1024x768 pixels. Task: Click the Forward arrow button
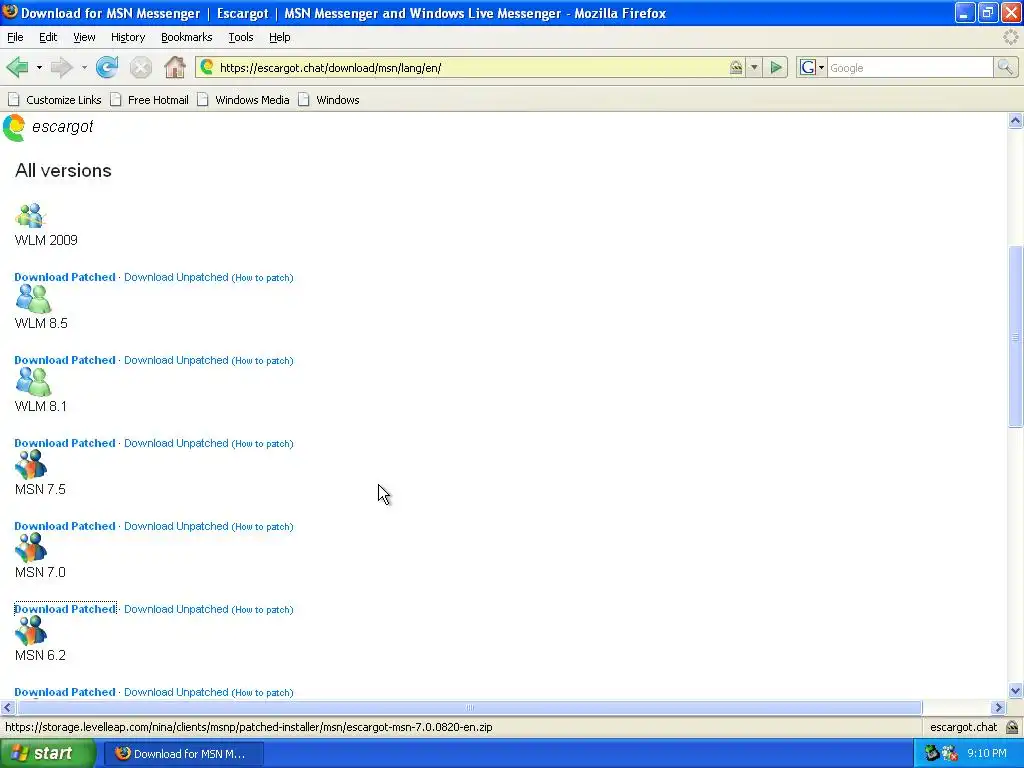tap(61, 67)
